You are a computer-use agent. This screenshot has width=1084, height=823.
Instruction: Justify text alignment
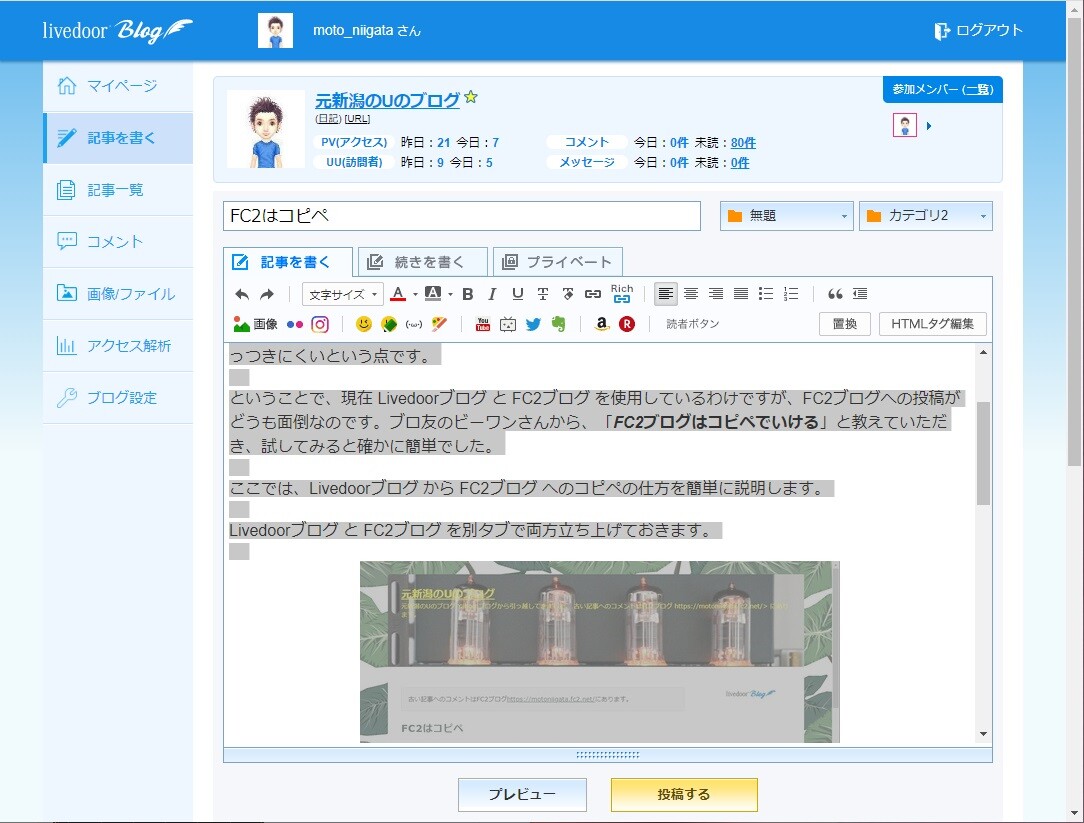(740, 294)
